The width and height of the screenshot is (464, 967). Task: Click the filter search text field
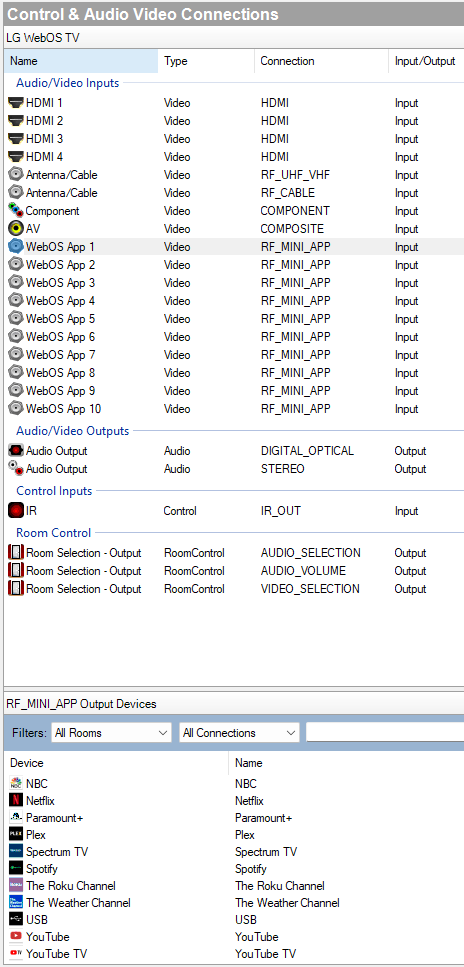click(x=385, y=733)
